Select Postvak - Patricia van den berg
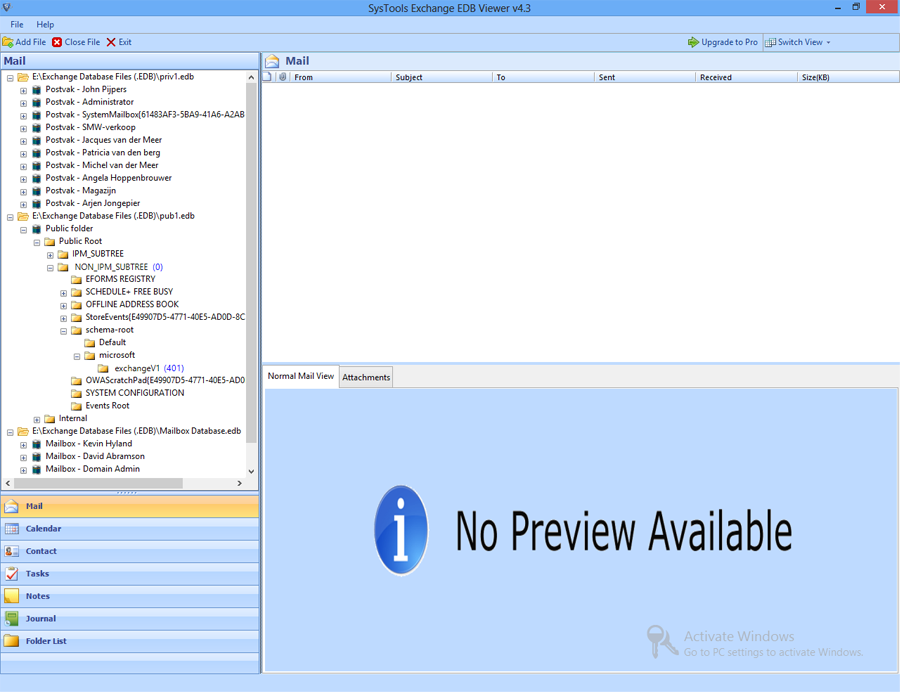This screenshot has width=900, height=692. pos(103,153)
